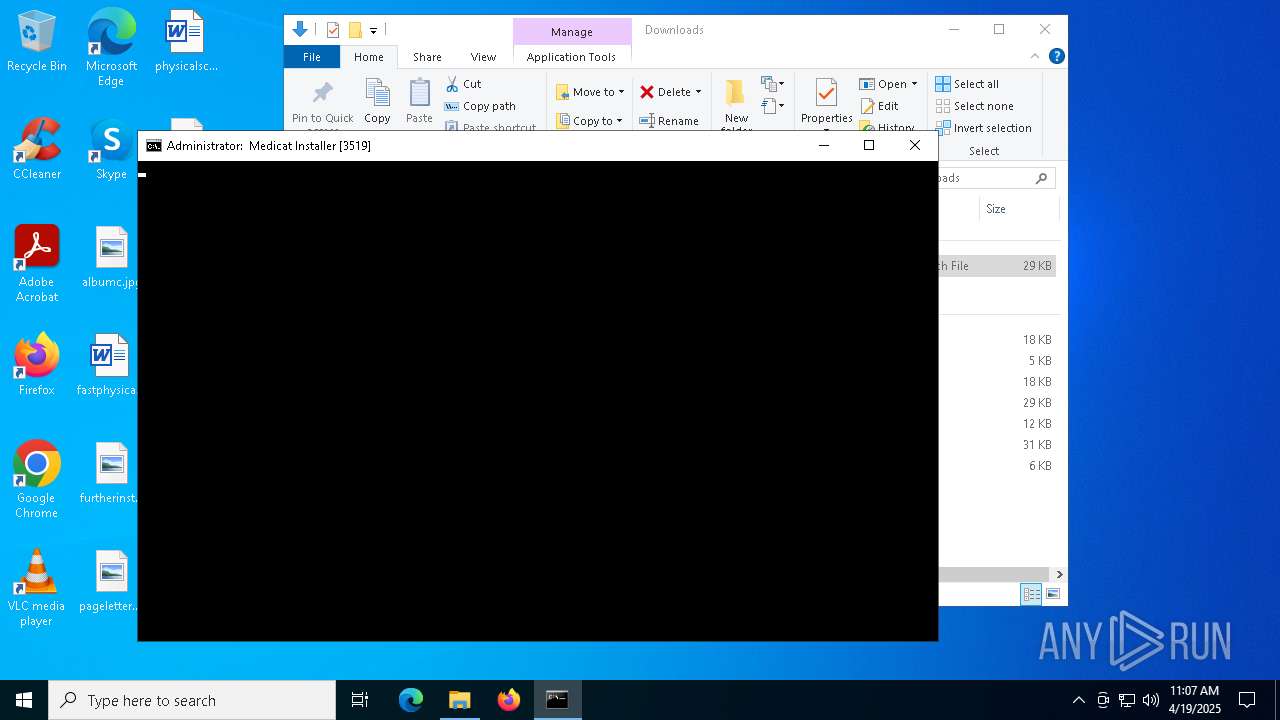This screenshot has width=1280, height=720.
Task: Open the Google Chrome desktop shortcut
Action: pyautogui.click(x=37, y=480)
